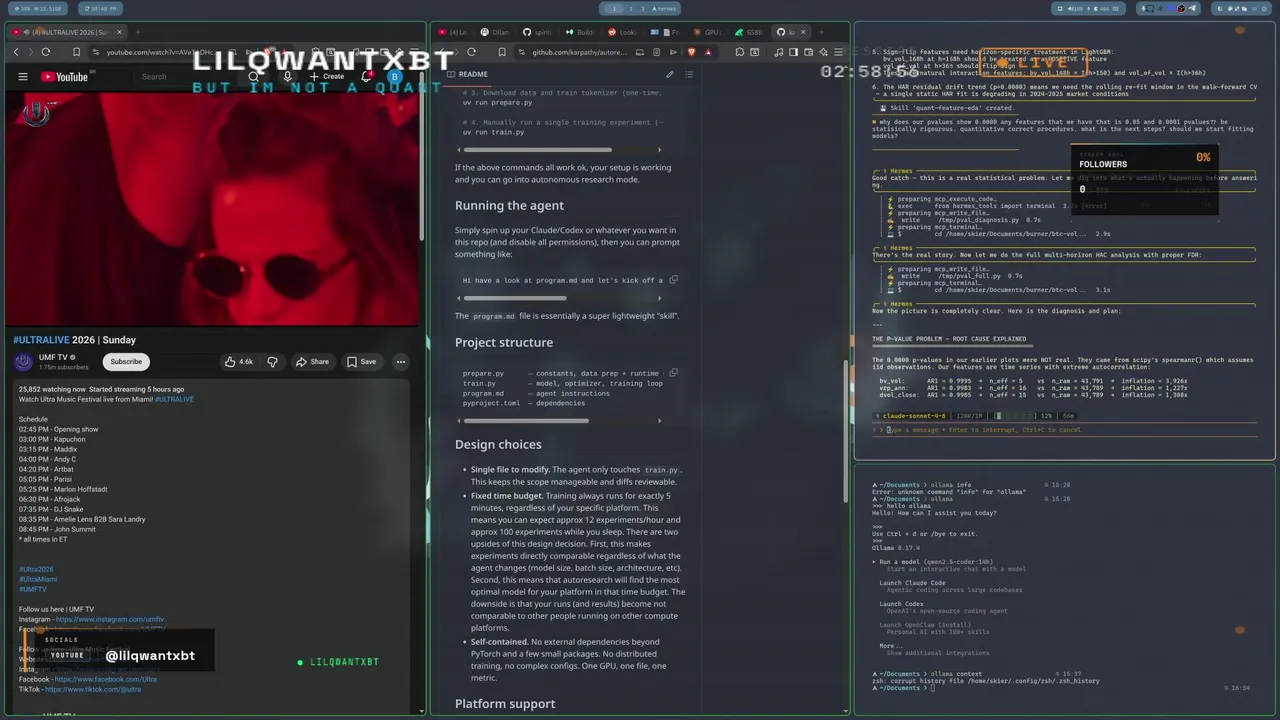This screenshot has width=1280, height=720.
Task: Close the ULTRALIVE 2026 browser tab
Action: pos(119,32)
